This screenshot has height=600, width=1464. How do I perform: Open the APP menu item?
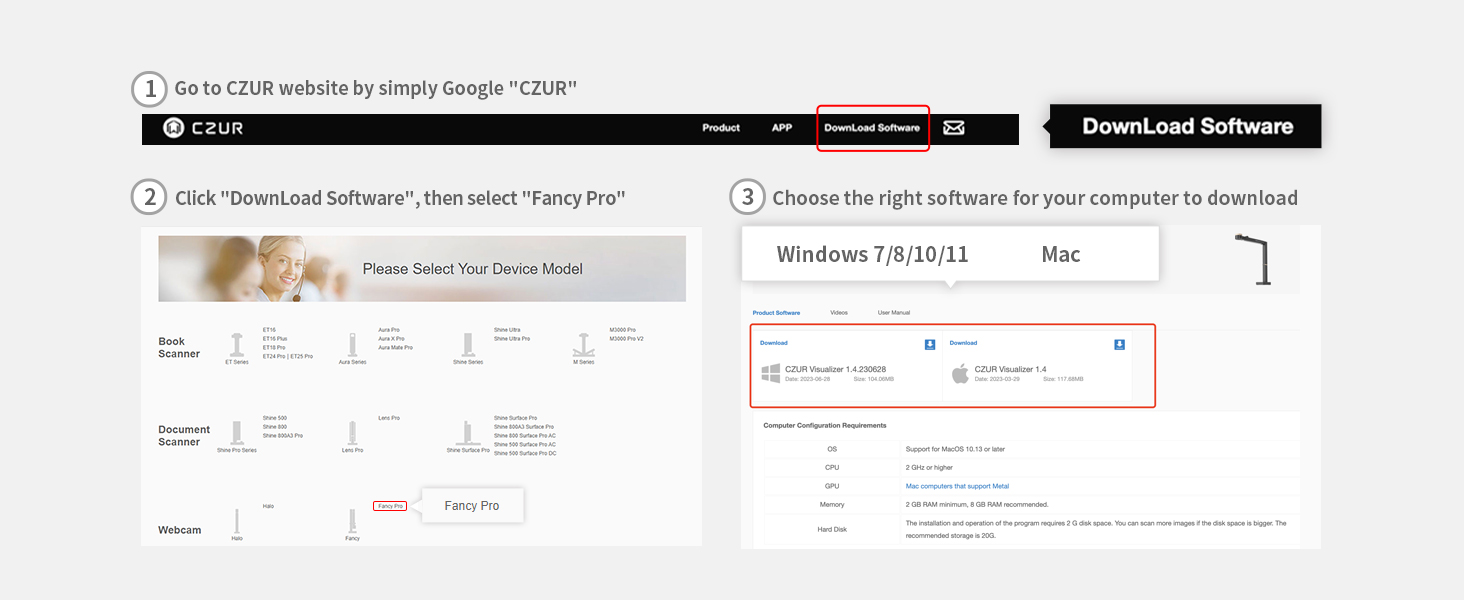pyautogui.click(x=782, y=128)
